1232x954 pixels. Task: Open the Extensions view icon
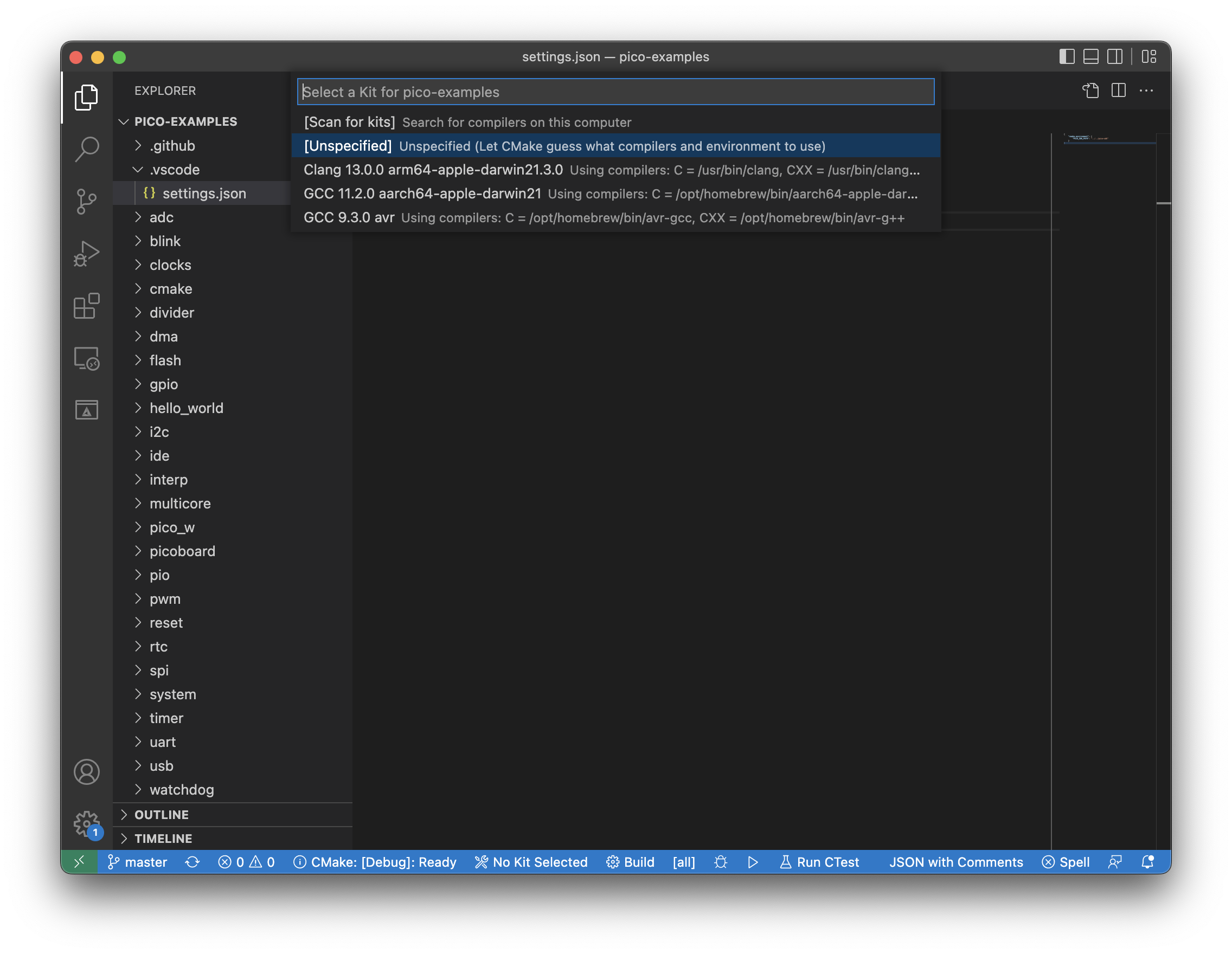click(x=86, y=306)
